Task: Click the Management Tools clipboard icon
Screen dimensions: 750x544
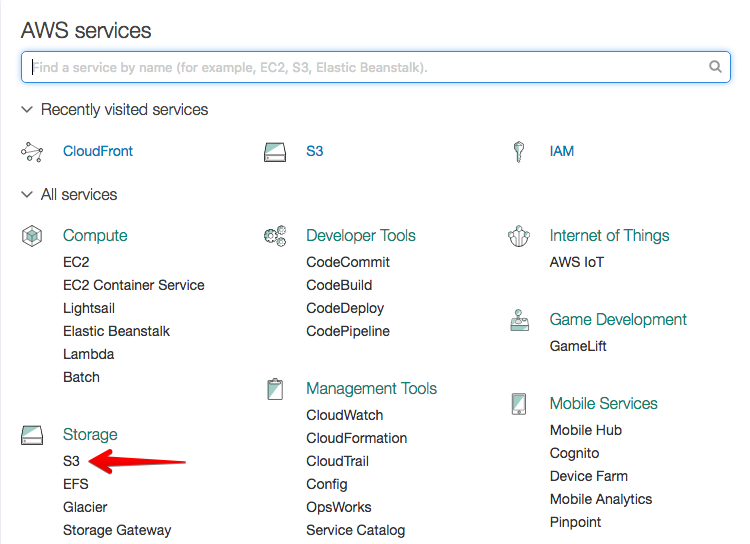Action: [x=275, y=389]
